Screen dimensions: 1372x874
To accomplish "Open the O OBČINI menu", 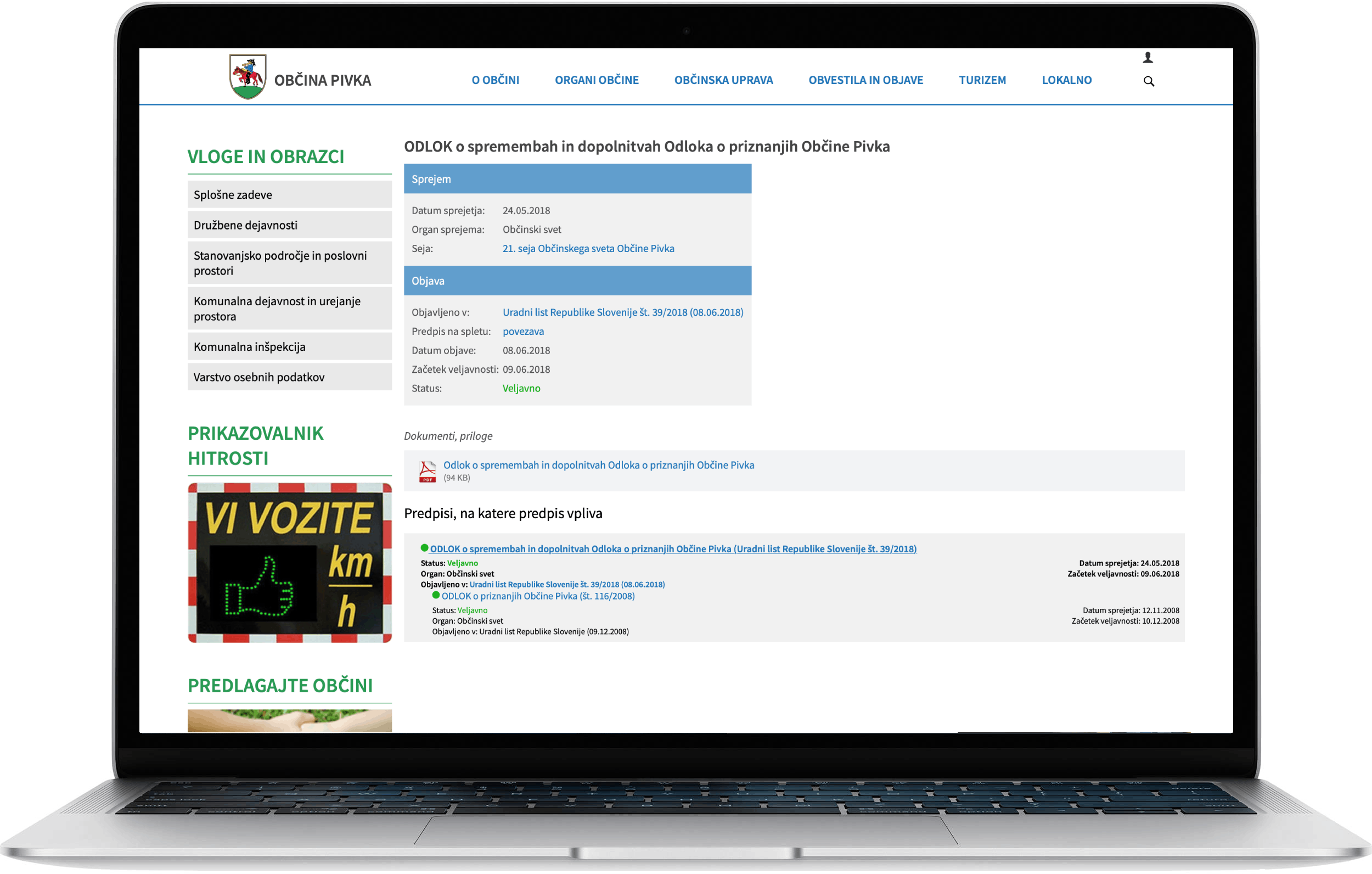I will (x=495, y=80).
